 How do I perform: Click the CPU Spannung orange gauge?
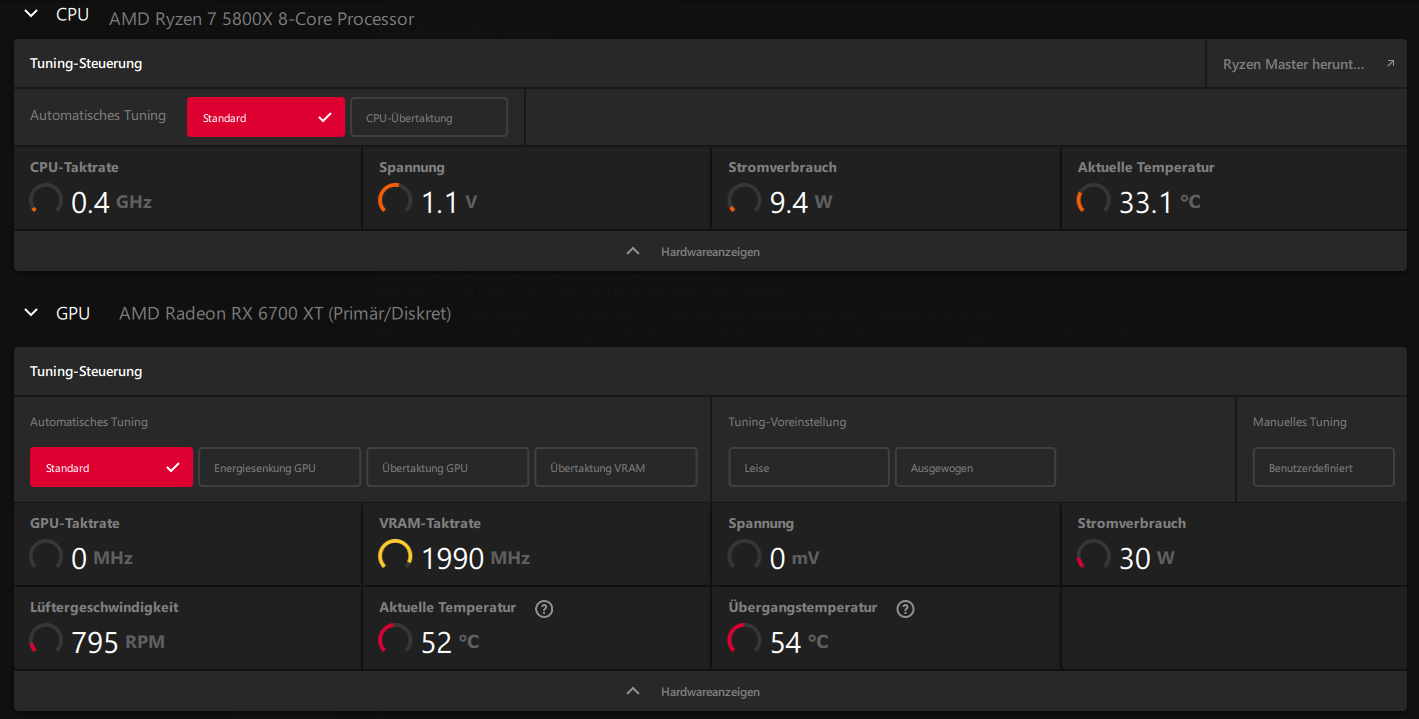[395, 200]
